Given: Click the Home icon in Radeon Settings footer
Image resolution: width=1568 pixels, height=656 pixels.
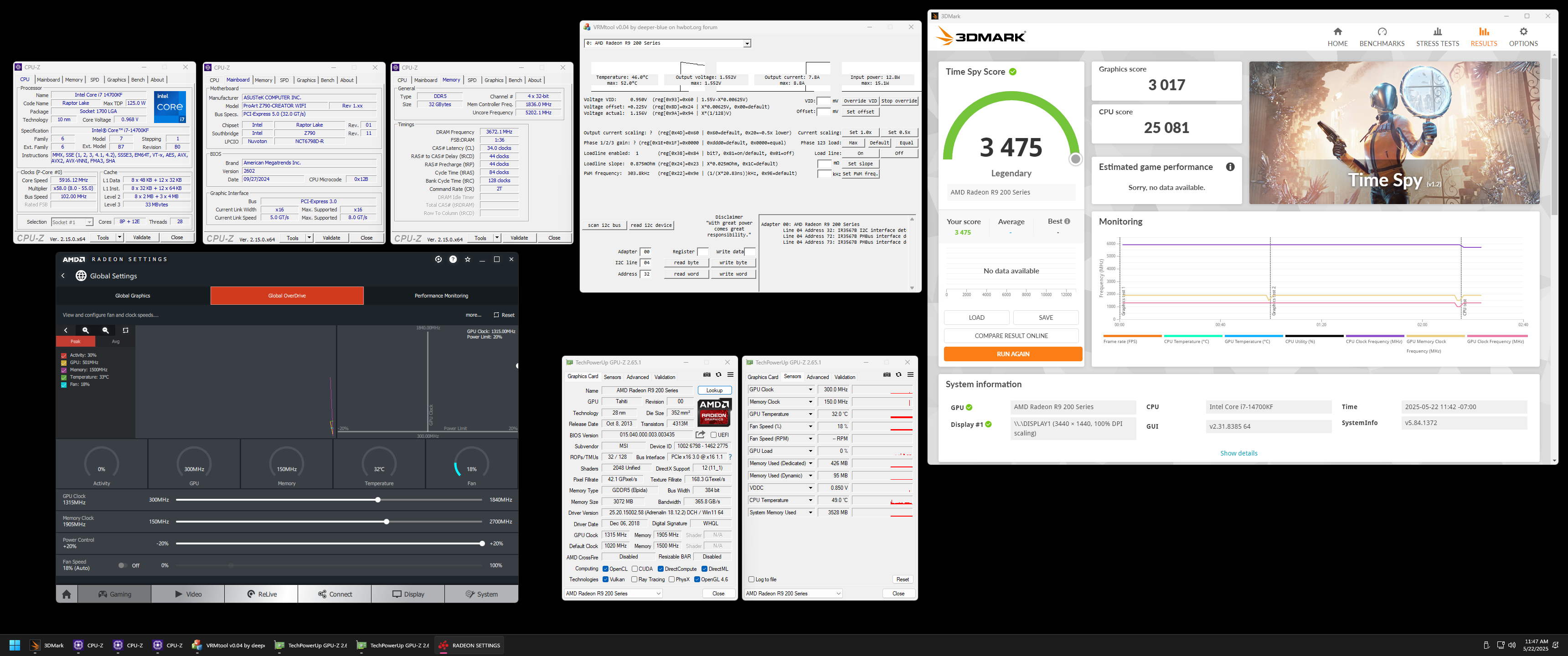Looking at the screenshot, I should [67, 594].
